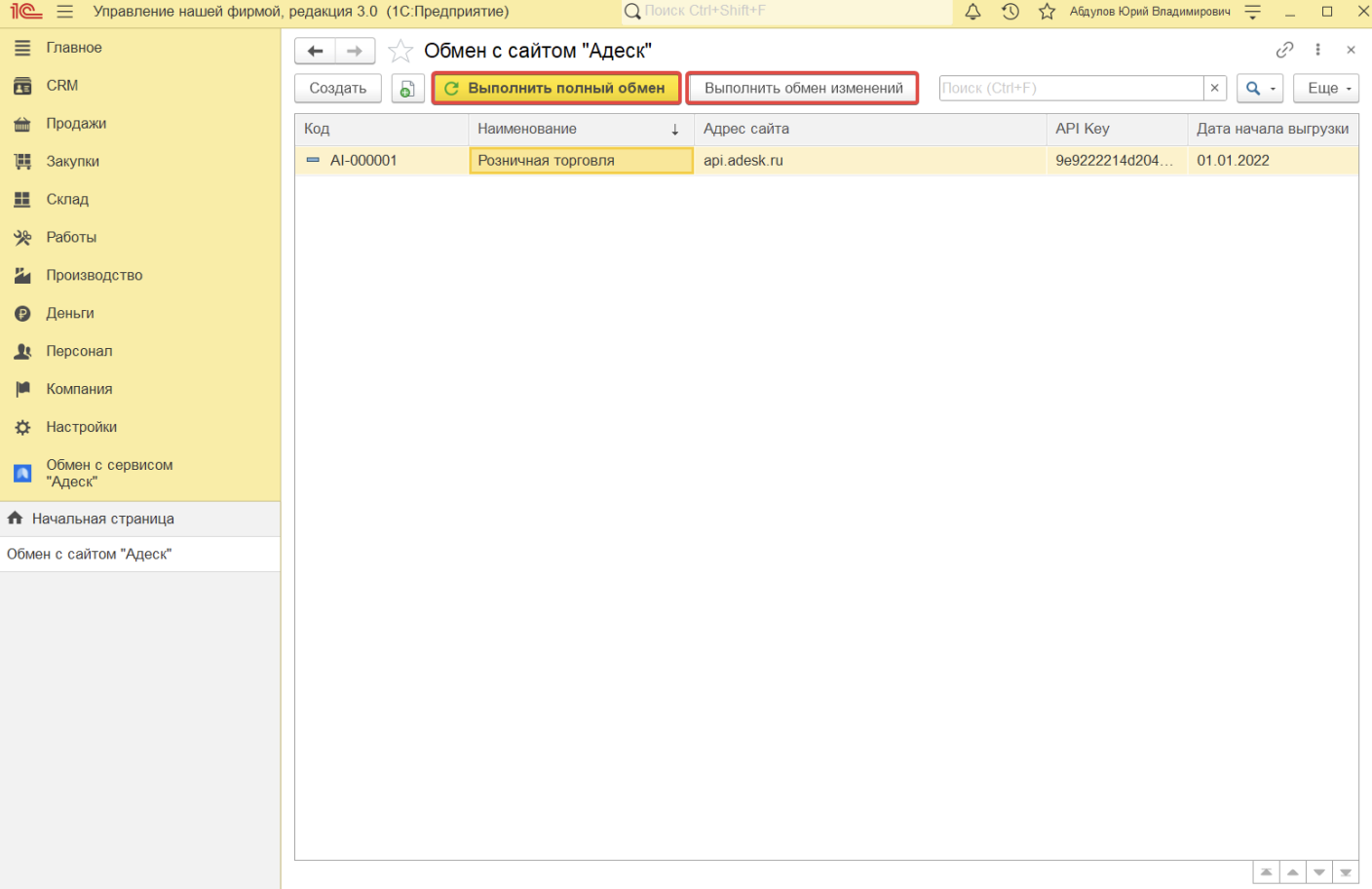
Task: Sort by the Наименование column header
Action: click(x=581, y=129)
